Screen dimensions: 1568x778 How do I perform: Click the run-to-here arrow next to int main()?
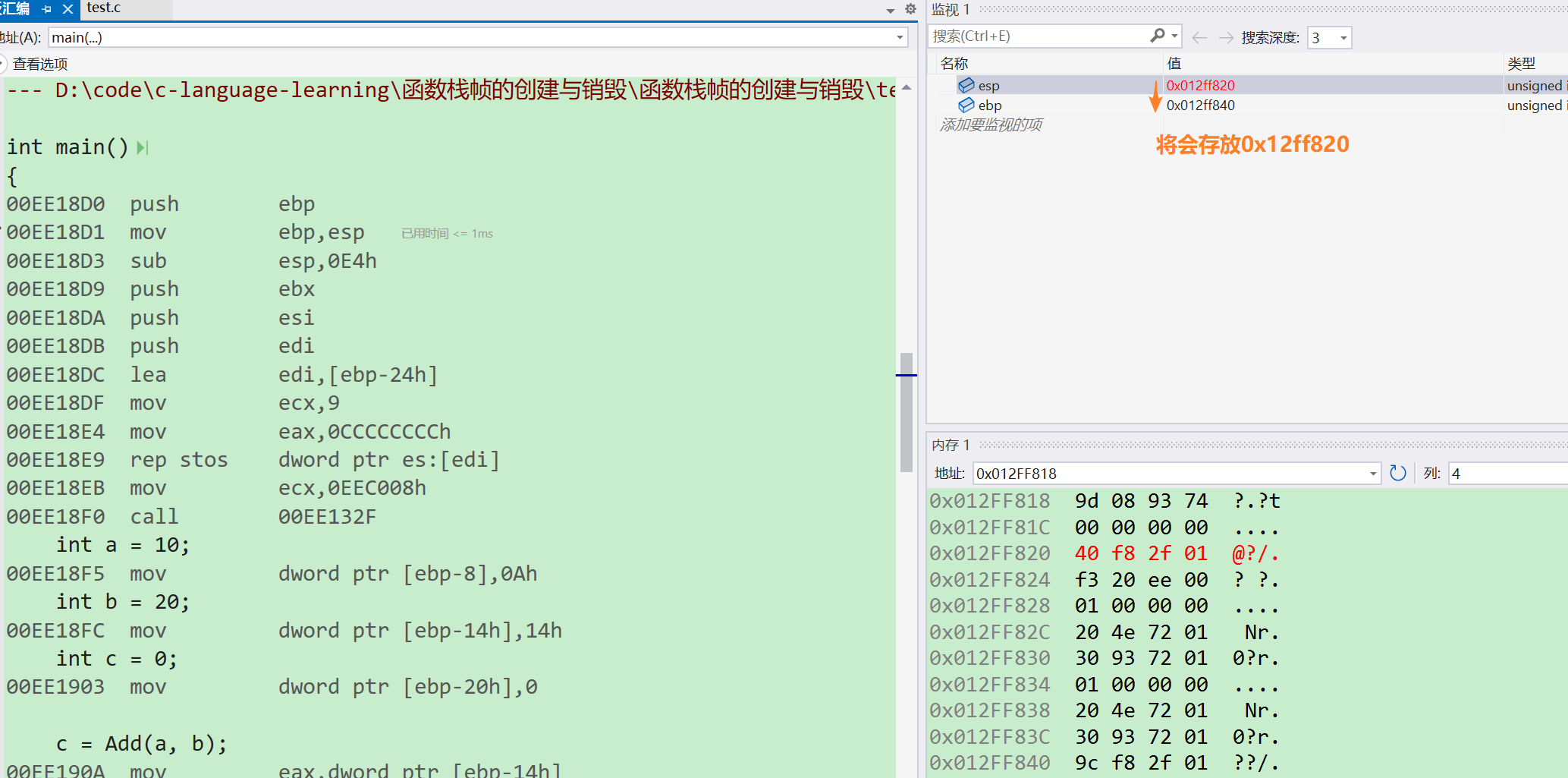coord(143,147)
